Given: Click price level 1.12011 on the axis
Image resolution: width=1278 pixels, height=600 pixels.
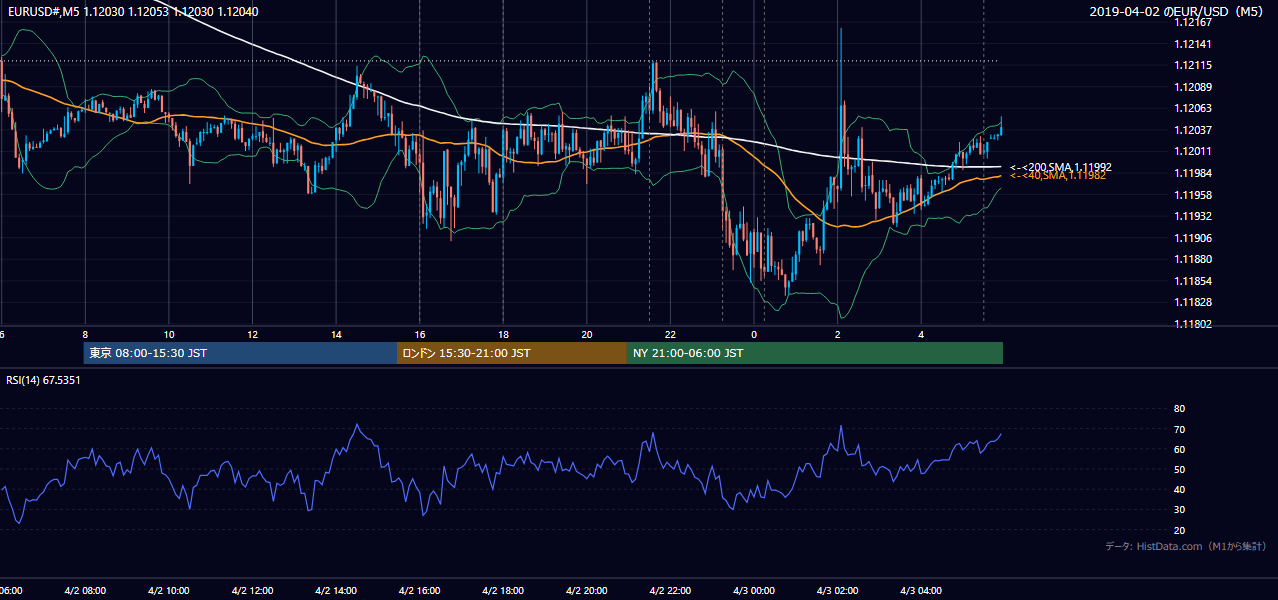Looking at the screenshot, I should (x=1192, y=151).
